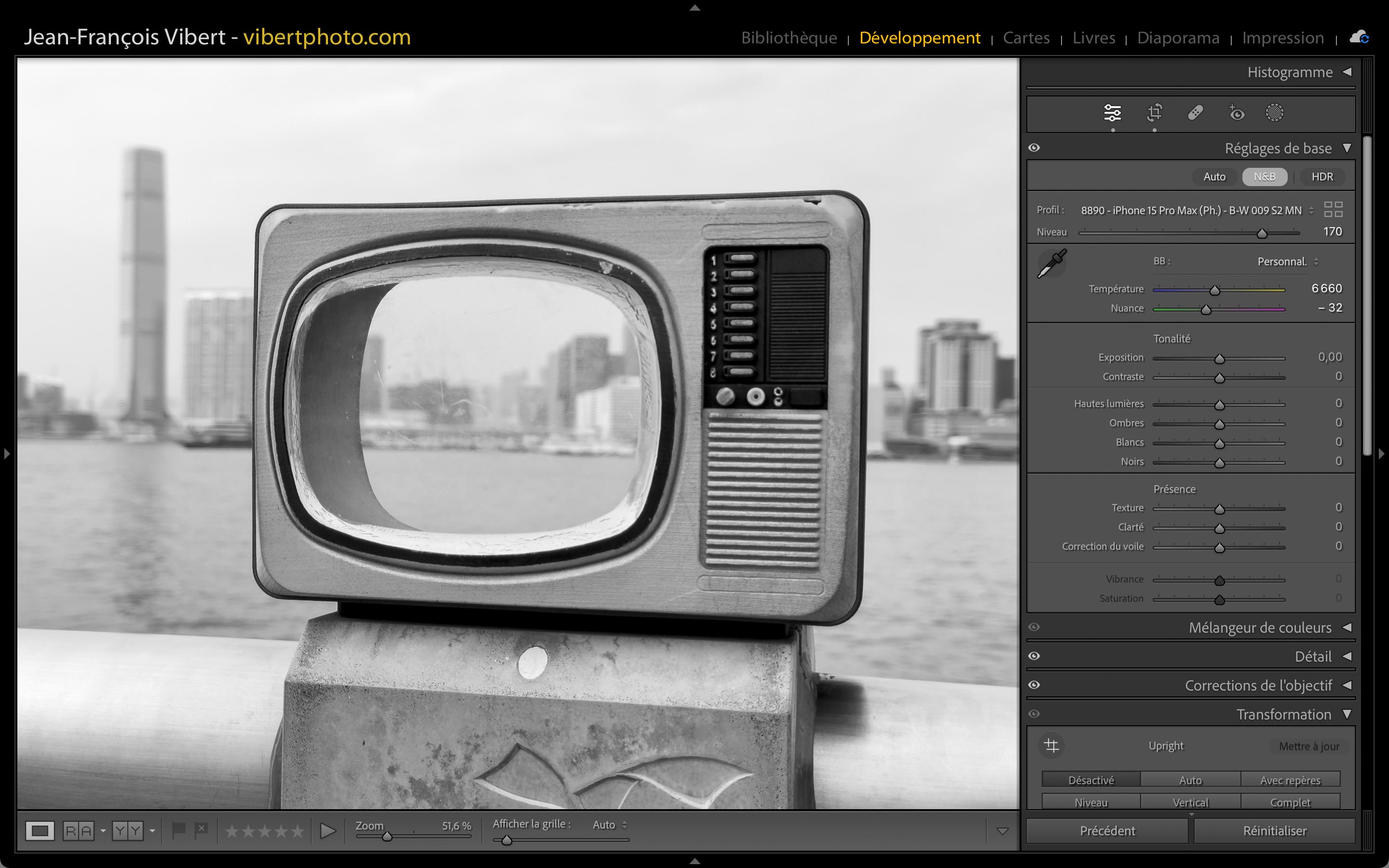Click the Précédent button

(x=1107, y=831)
